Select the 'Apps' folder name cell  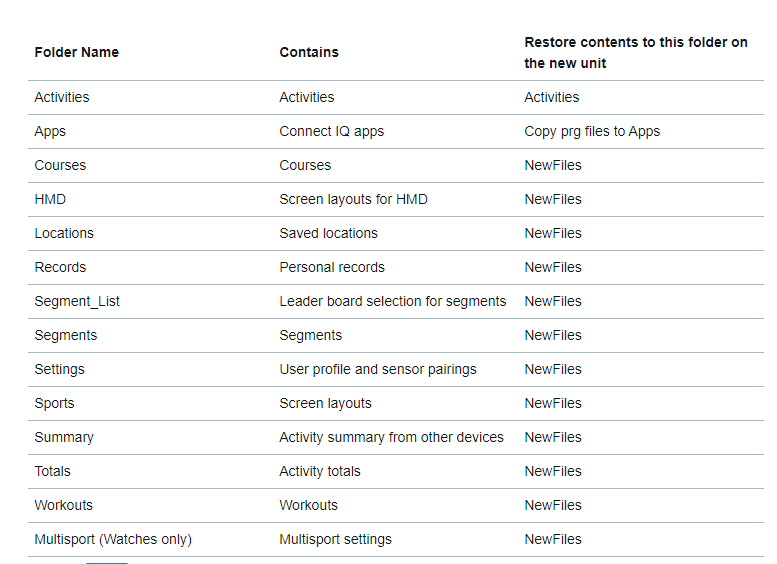click(x=50, y=131)
